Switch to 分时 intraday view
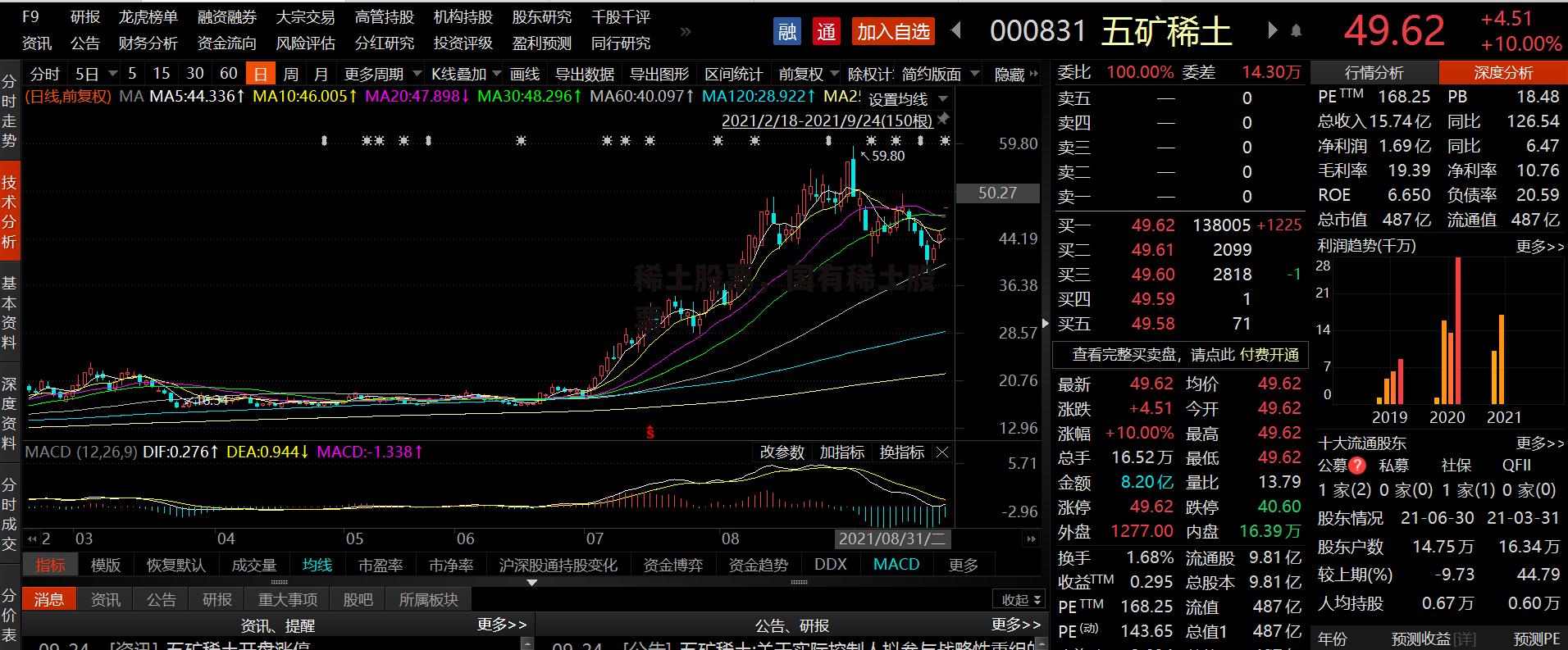Screen dimensions: 1568x650 click(45, 74)
